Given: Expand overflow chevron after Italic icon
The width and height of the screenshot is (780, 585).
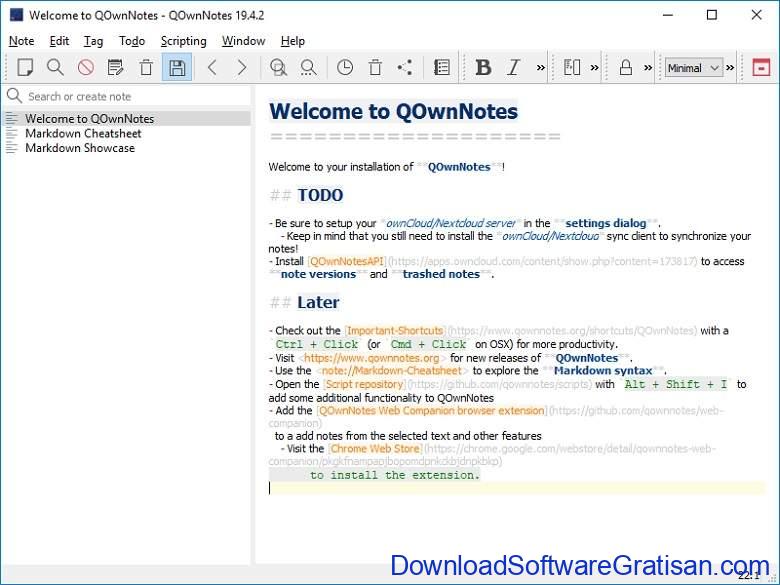Looking at the screenshot, I should (x=540, y=68).
